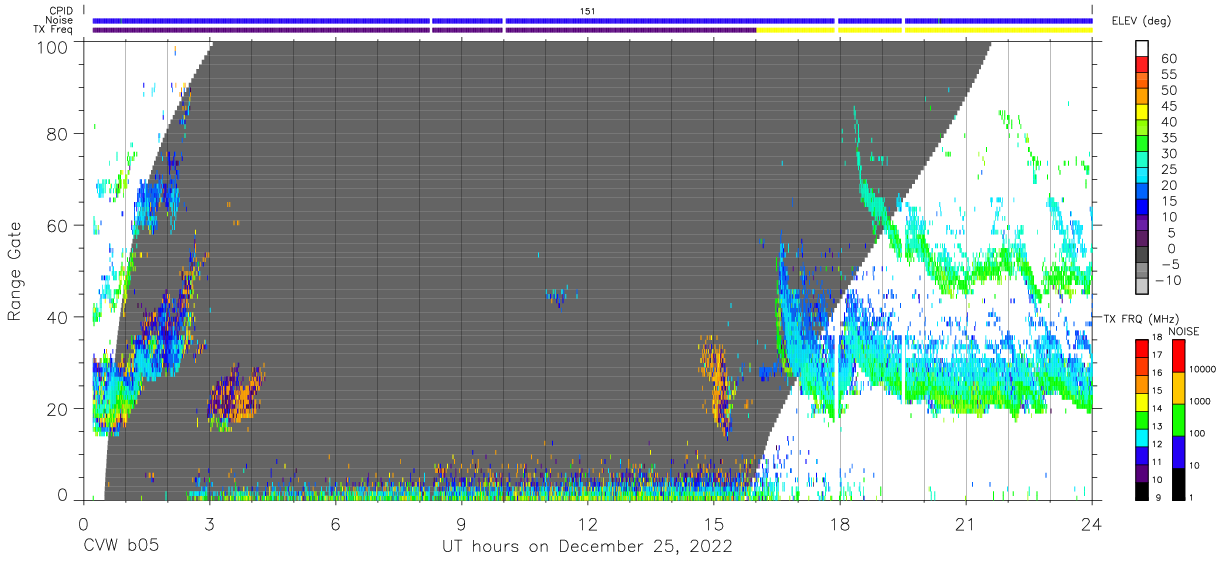1228x567 pixels.
Task: Click the 'TX Freq' row label
Action: tap(52, 30)
